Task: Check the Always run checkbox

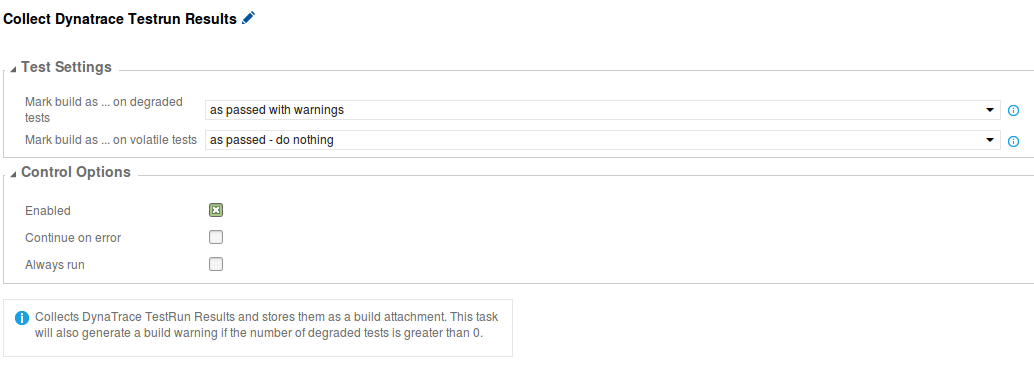Action: pyautogui.click(x=216, y=264)
